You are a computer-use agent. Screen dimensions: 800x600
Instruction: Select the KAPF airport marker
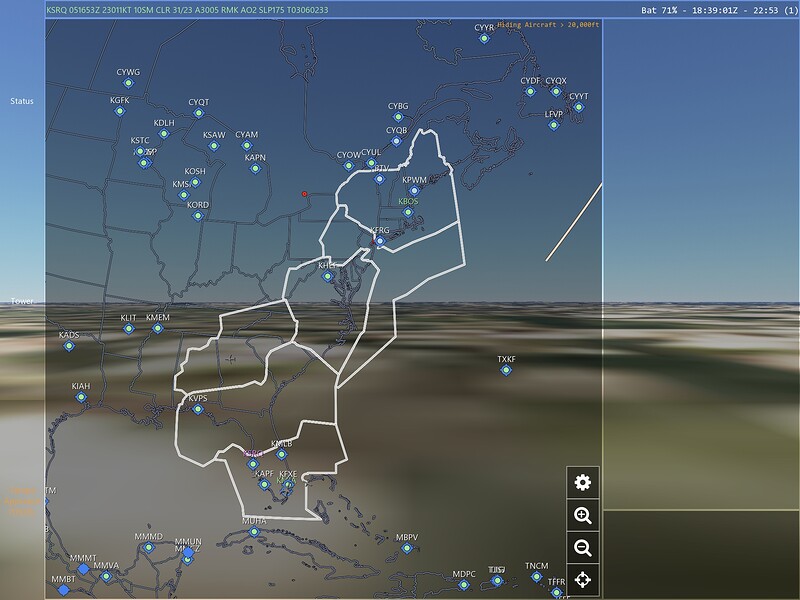click(264, 485)
